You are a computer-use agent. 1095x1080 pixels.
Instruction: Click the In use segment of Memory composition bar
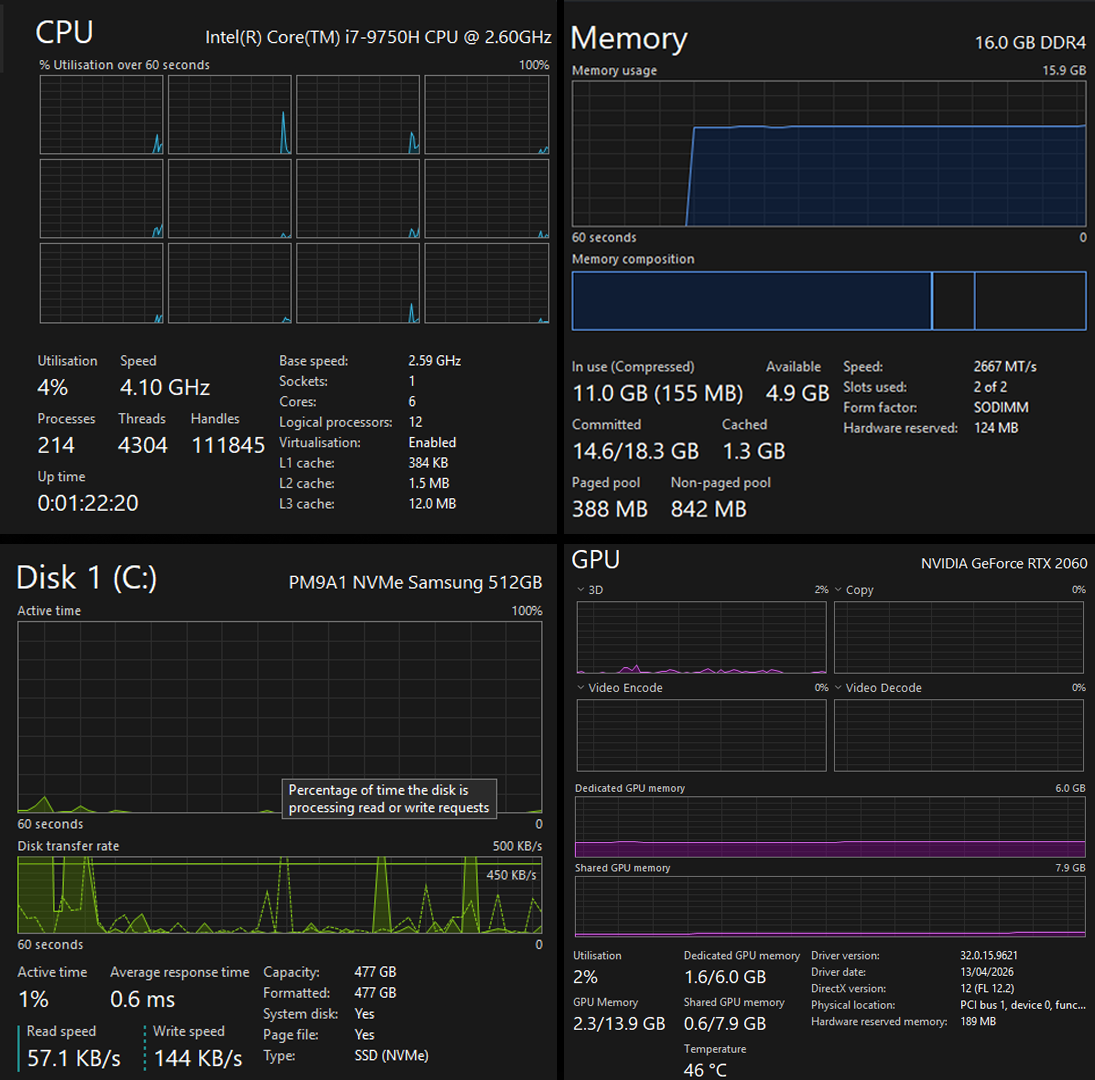click(x=751, y=300)
